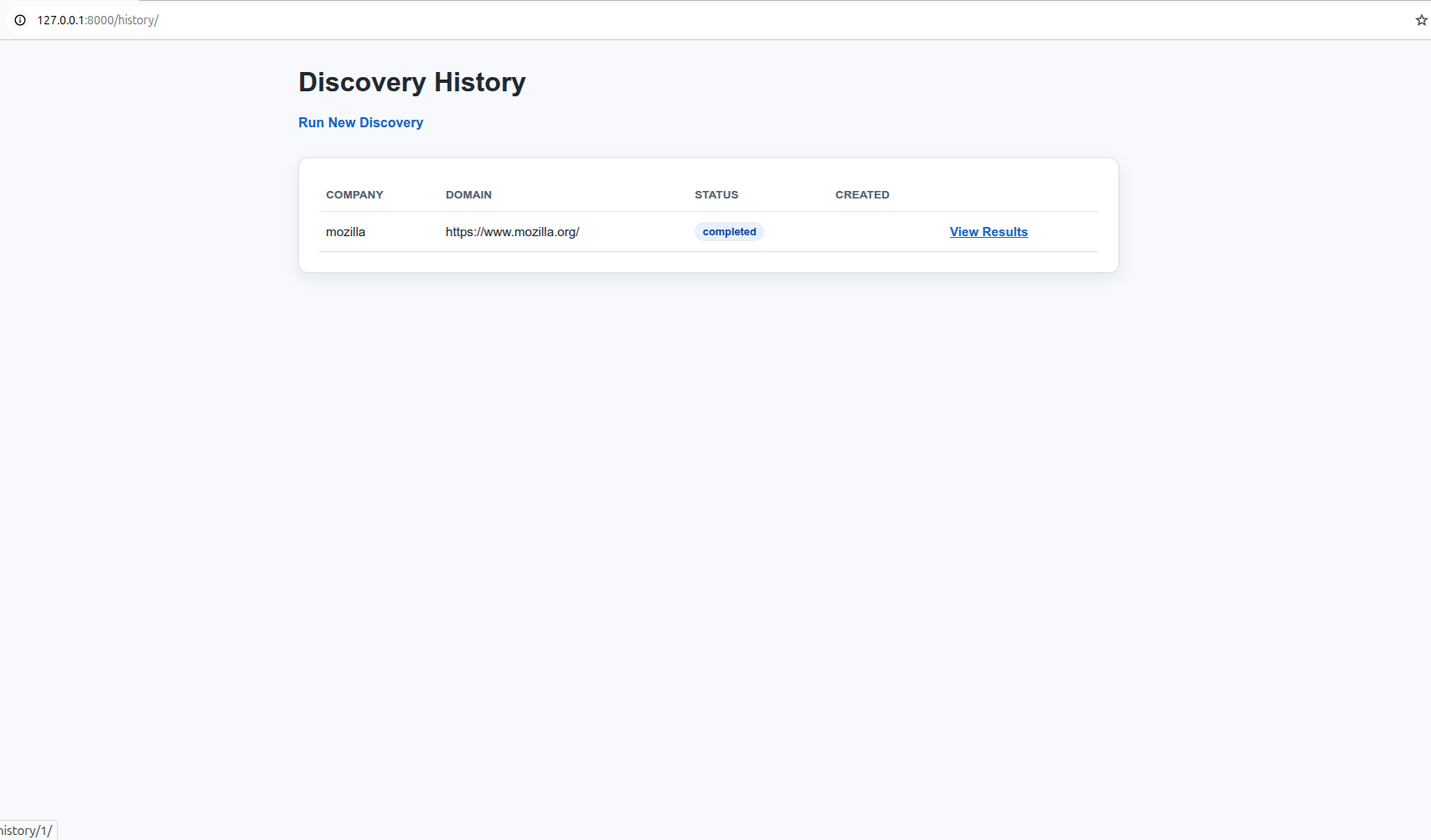Viewport: 1431px width, 840px height.
Task: Select the mozilla company cell
Action: pyautogui.click(x=345, y=232)
